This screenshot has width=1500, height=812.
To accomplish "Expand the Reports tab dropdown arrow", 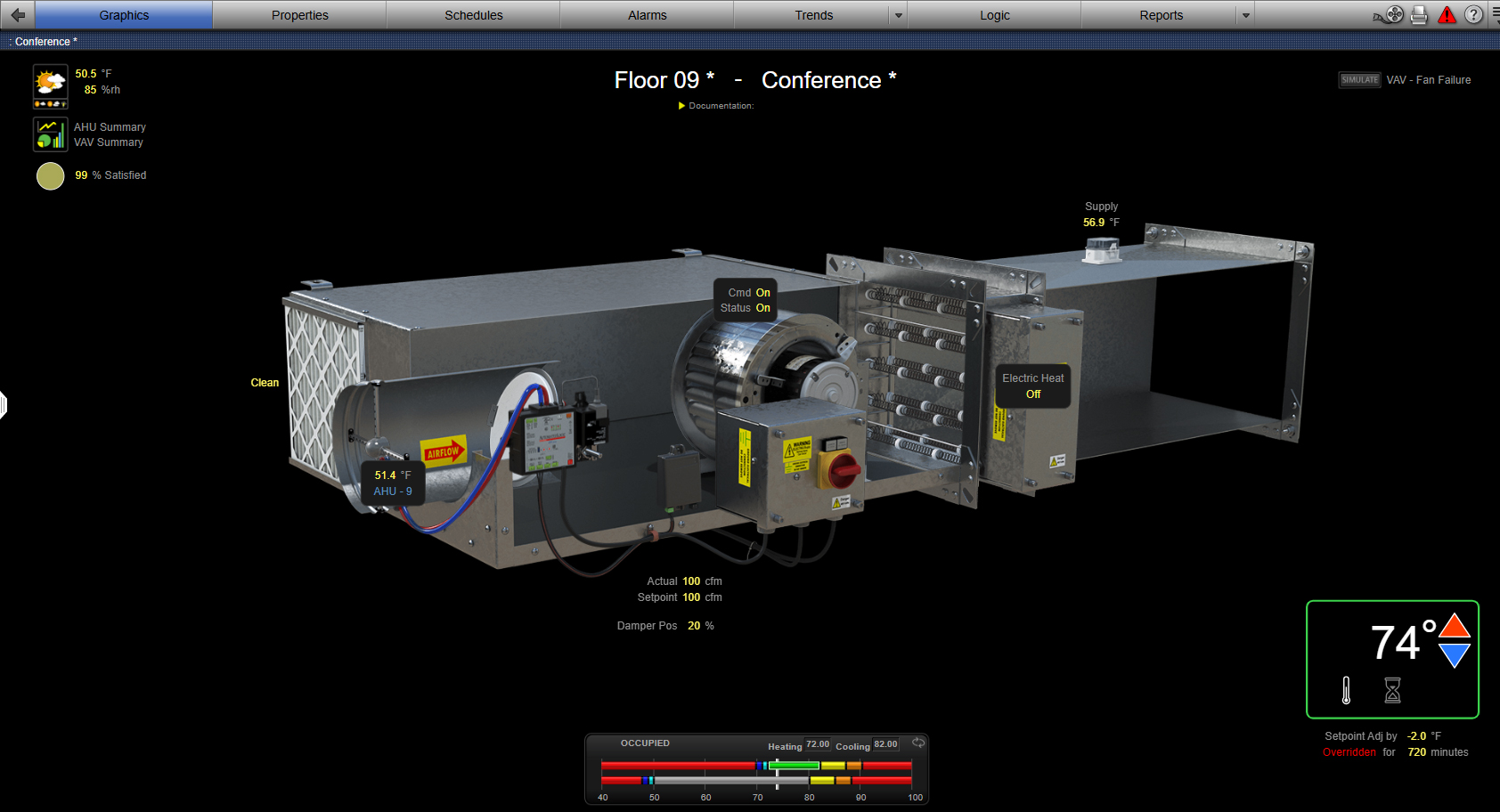I will [1246, 16].
